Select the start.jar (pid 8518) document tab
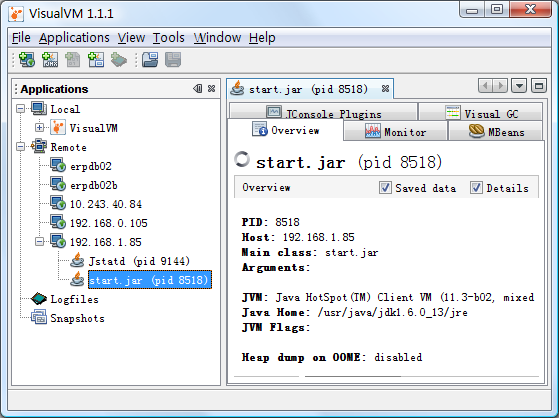 pos(309,88)
